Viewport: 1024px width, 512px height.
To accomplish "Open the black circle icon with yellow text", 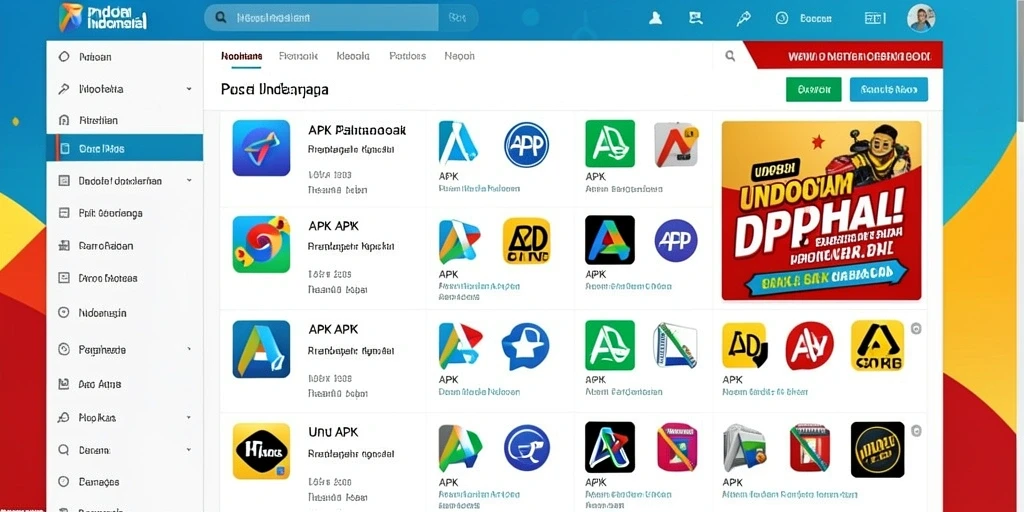I will click(878, 449).
